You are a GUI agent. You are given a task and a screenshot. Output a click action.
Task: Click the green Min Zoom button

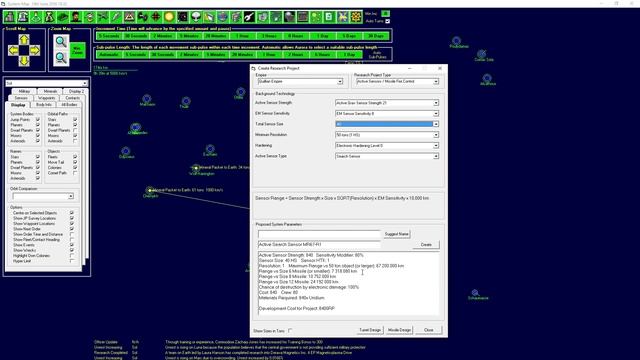77,50
